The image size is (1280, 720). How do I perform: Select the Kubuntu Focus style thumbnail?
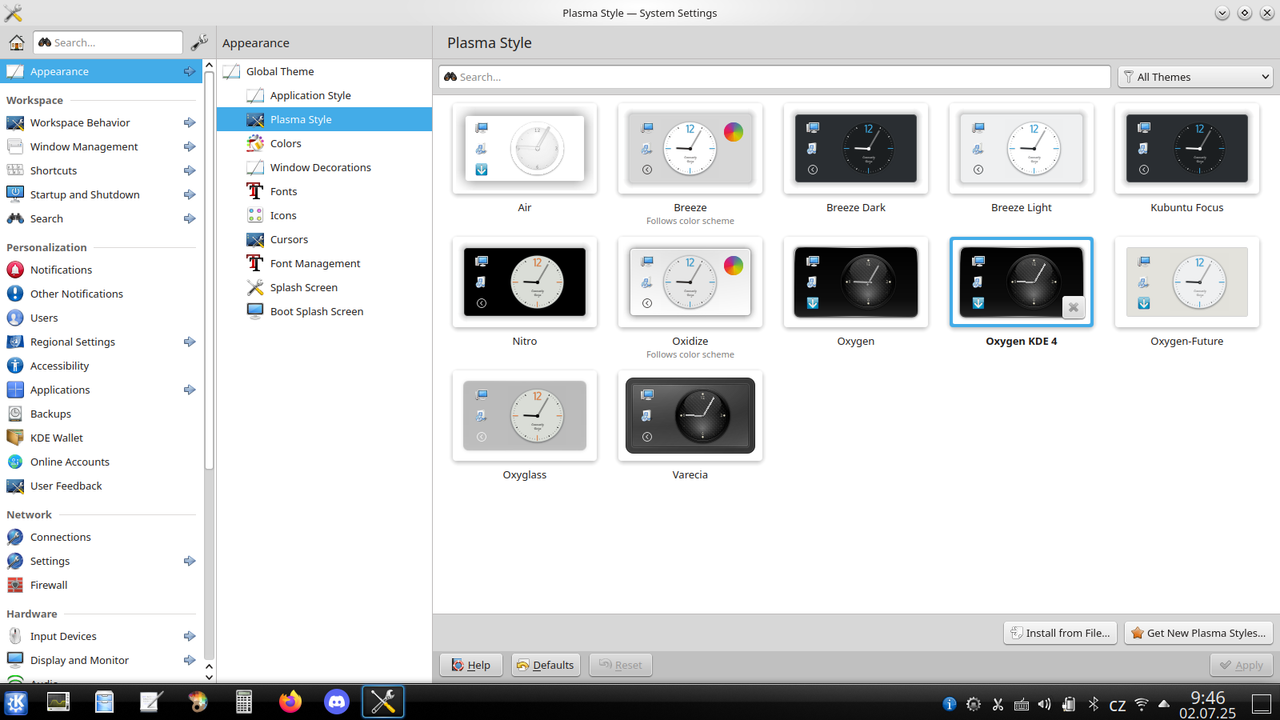[1187, 149]
